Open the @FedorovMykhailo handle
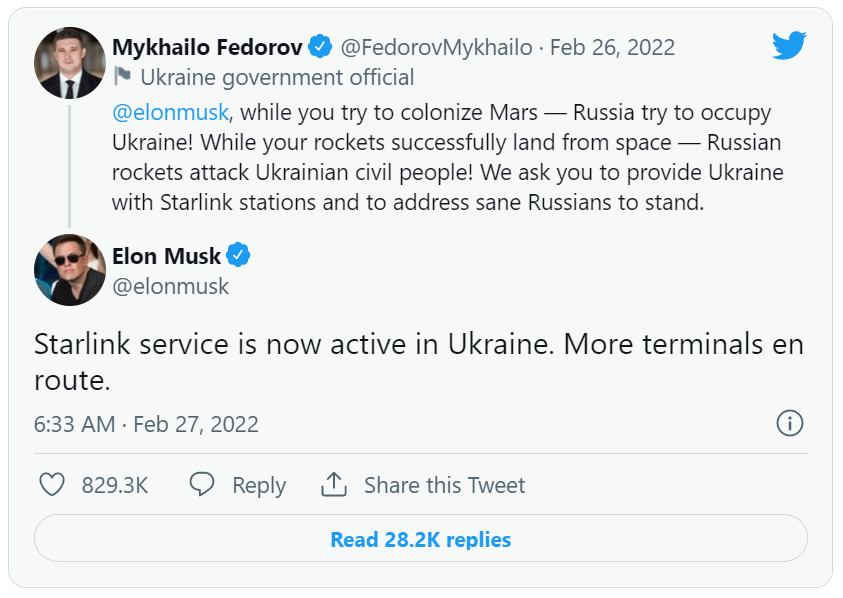Screen dimensions: 843x598 pyautogui.click(x=436, y=47)
